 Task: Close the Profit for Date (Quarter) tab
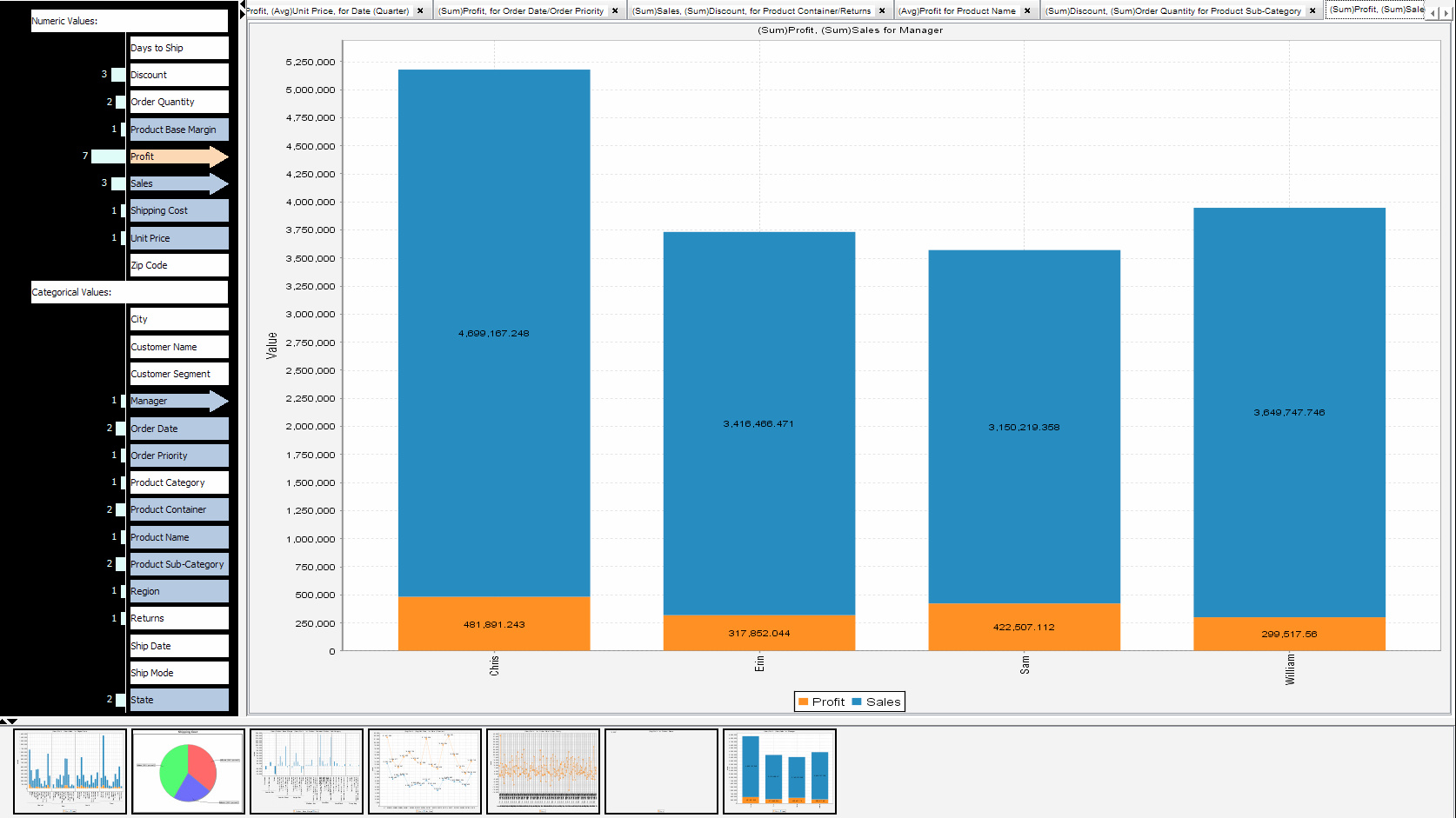coord(420,11)
